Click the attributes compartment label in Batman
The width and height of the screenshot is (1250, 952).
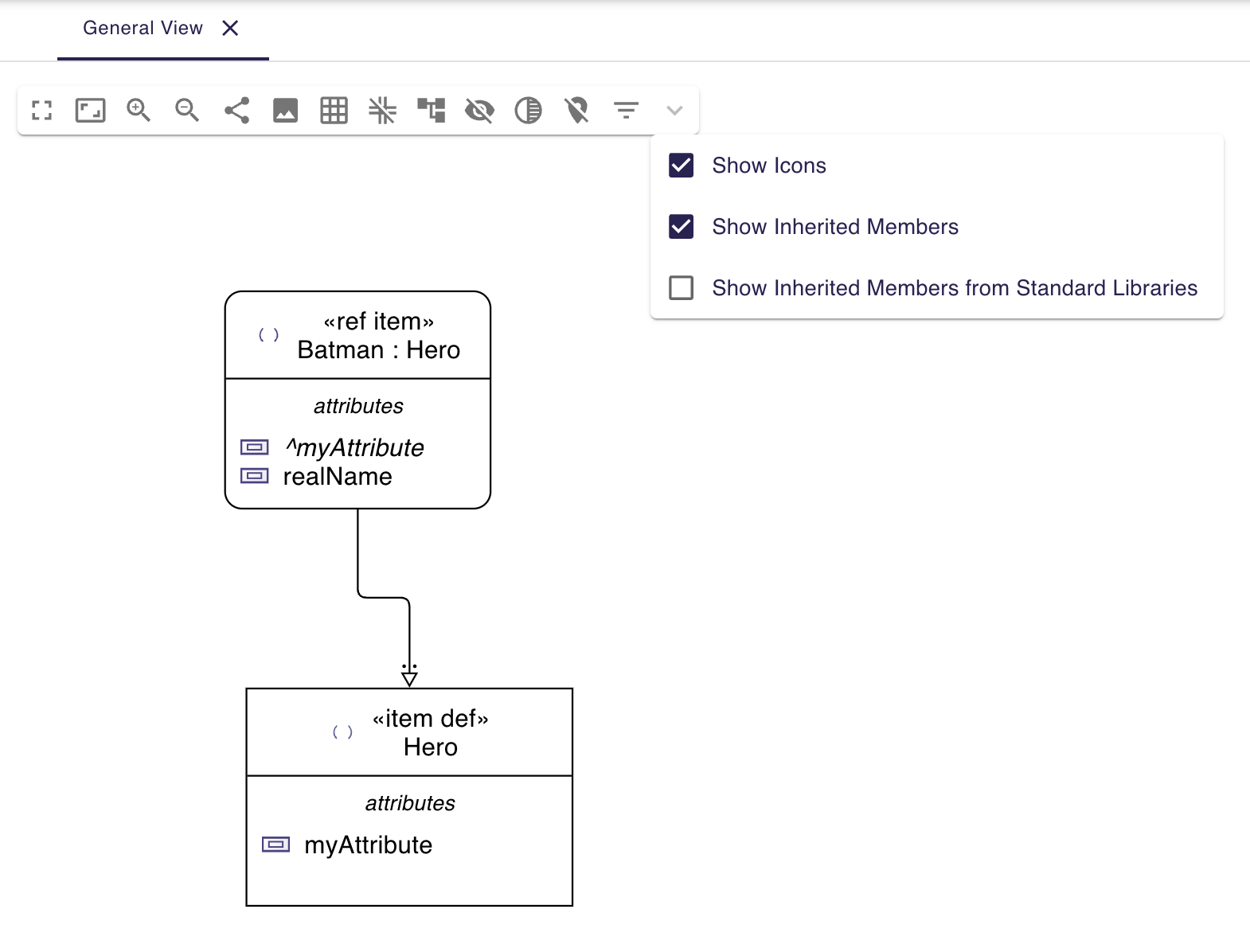point(358,406)
